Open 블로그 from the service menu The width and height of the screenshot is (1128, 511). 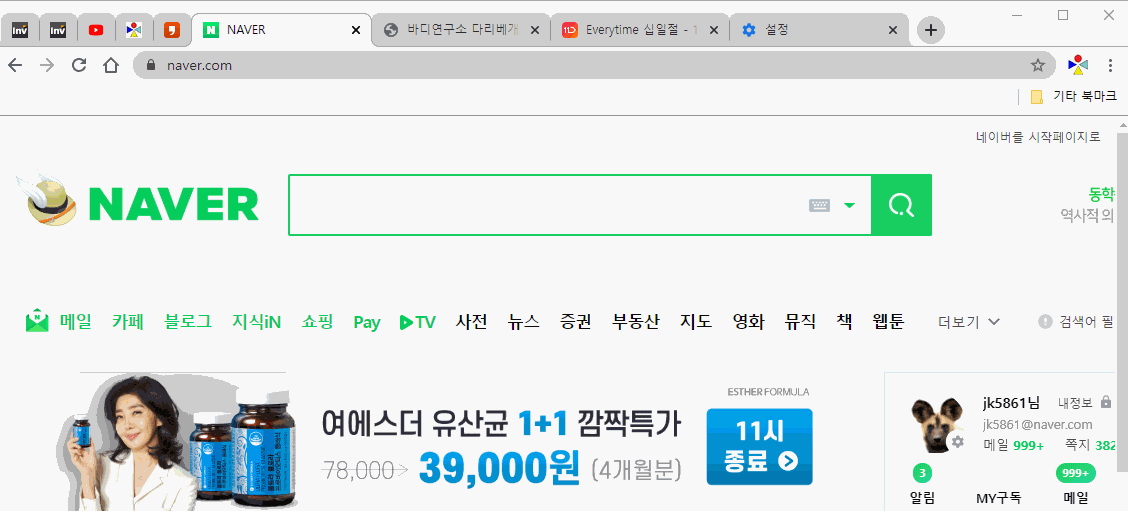pos(188,322)
